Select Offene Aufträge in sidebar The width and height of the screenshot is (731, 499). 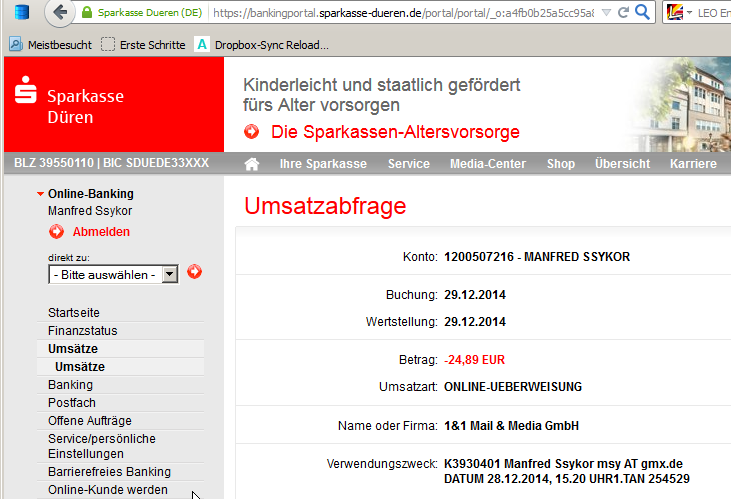(x=89, y=421)
